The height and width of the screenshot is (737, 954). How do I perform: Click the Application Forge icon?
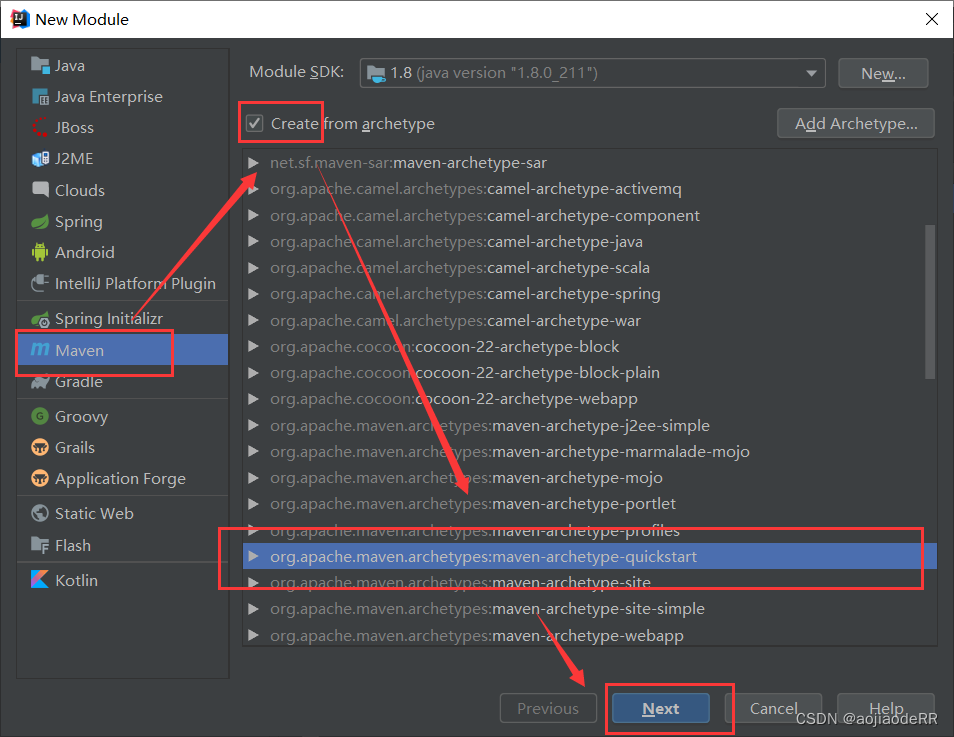[40, 478]
